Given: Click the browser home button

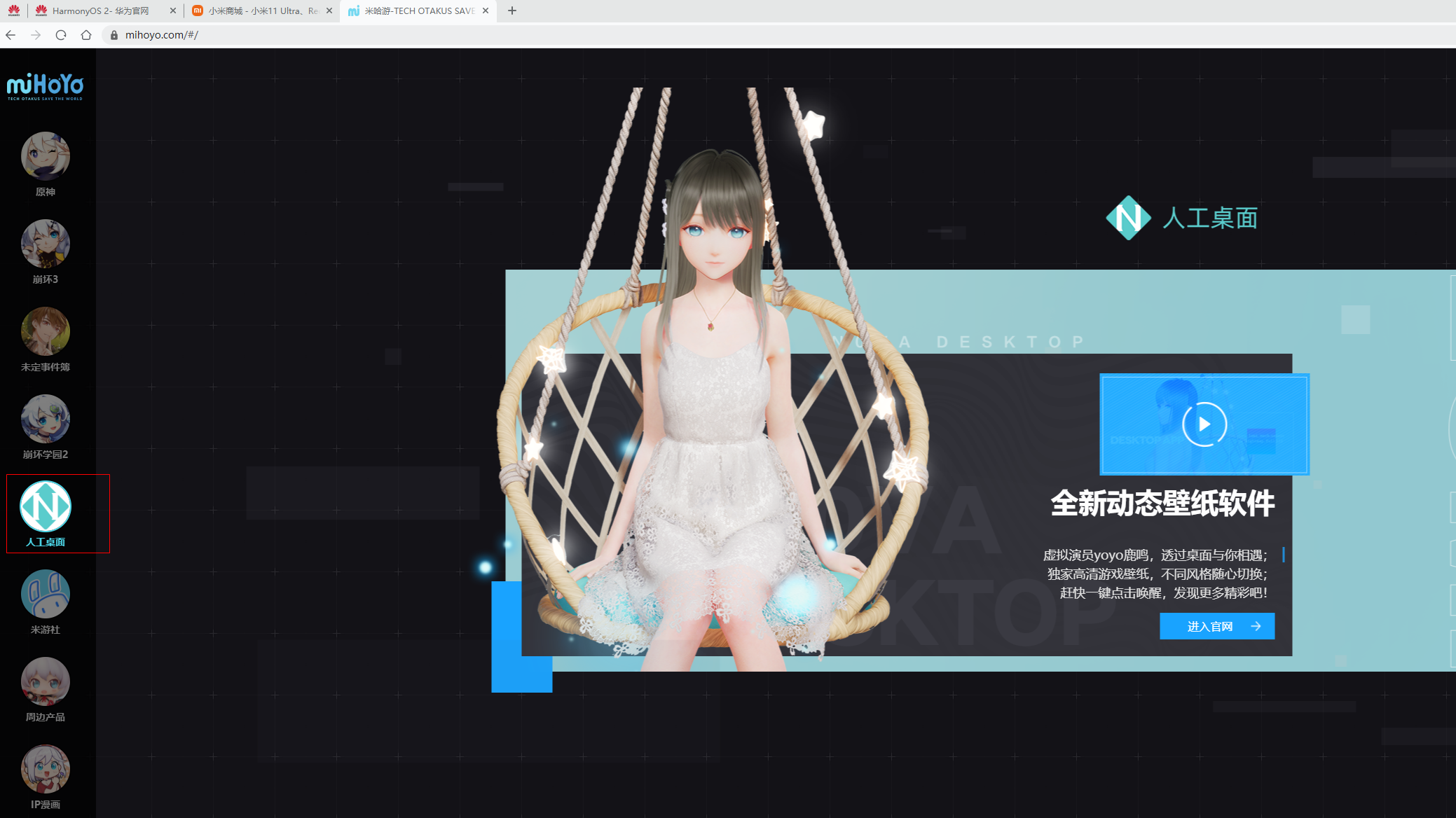Looking at the screenshot, I should click(86, 35).
